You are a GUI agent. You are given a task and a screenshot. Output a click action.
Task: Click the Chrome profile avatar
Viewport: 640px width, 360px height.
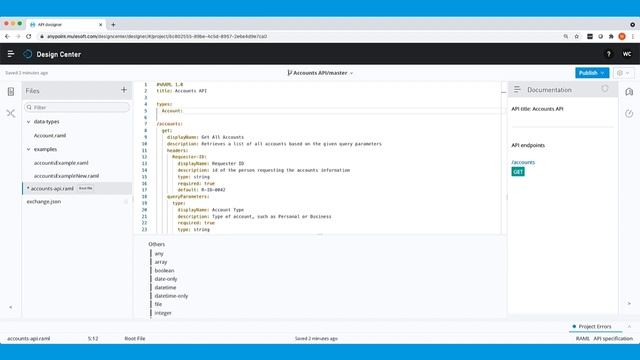pos(622,36)
